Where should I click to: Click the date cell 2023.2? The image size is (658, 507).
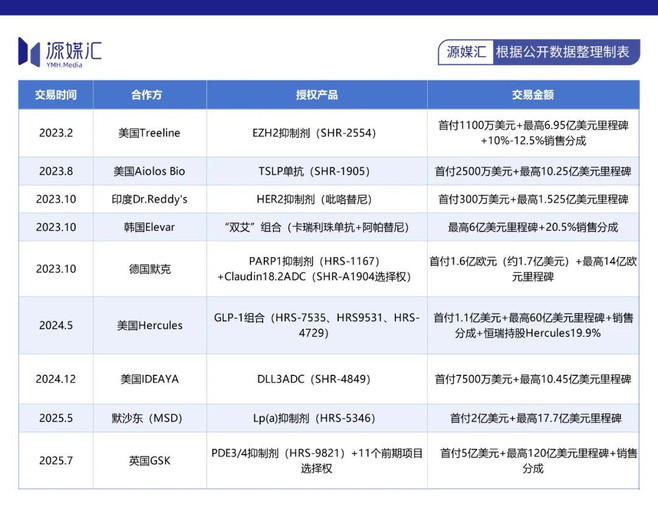coord(56,133)
